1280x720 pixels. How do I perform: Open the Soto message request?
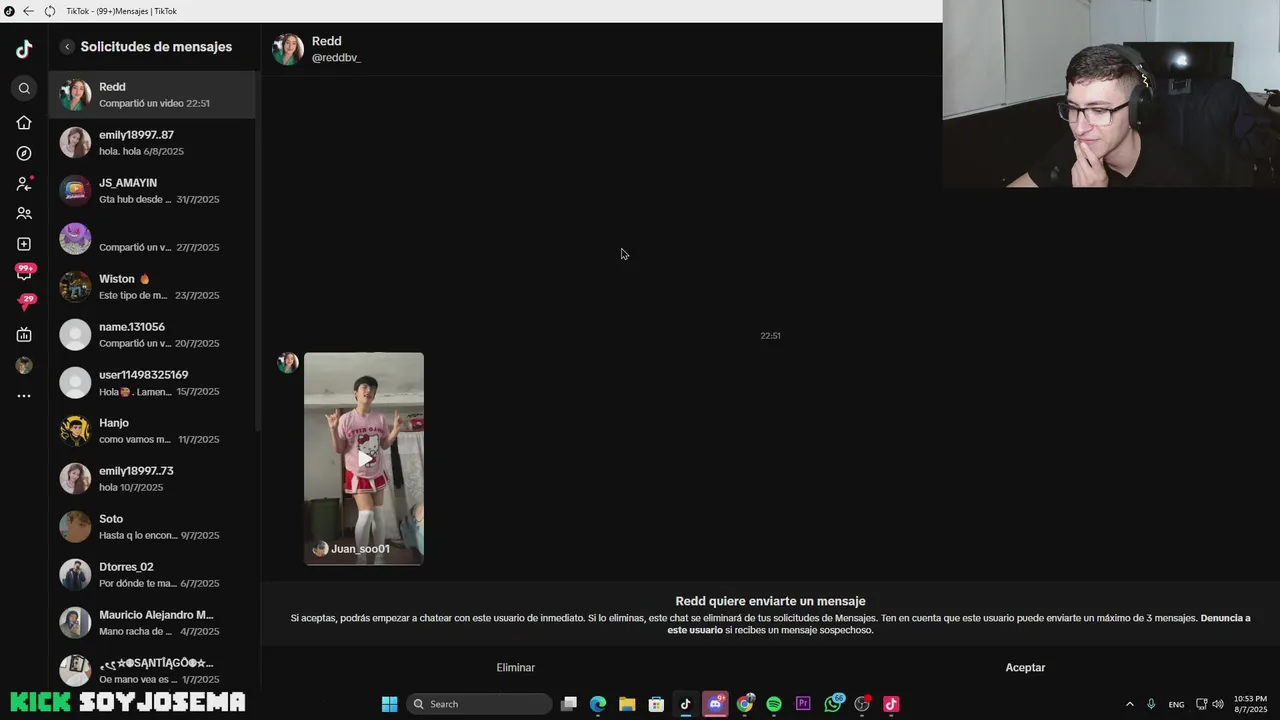[153, 527]
